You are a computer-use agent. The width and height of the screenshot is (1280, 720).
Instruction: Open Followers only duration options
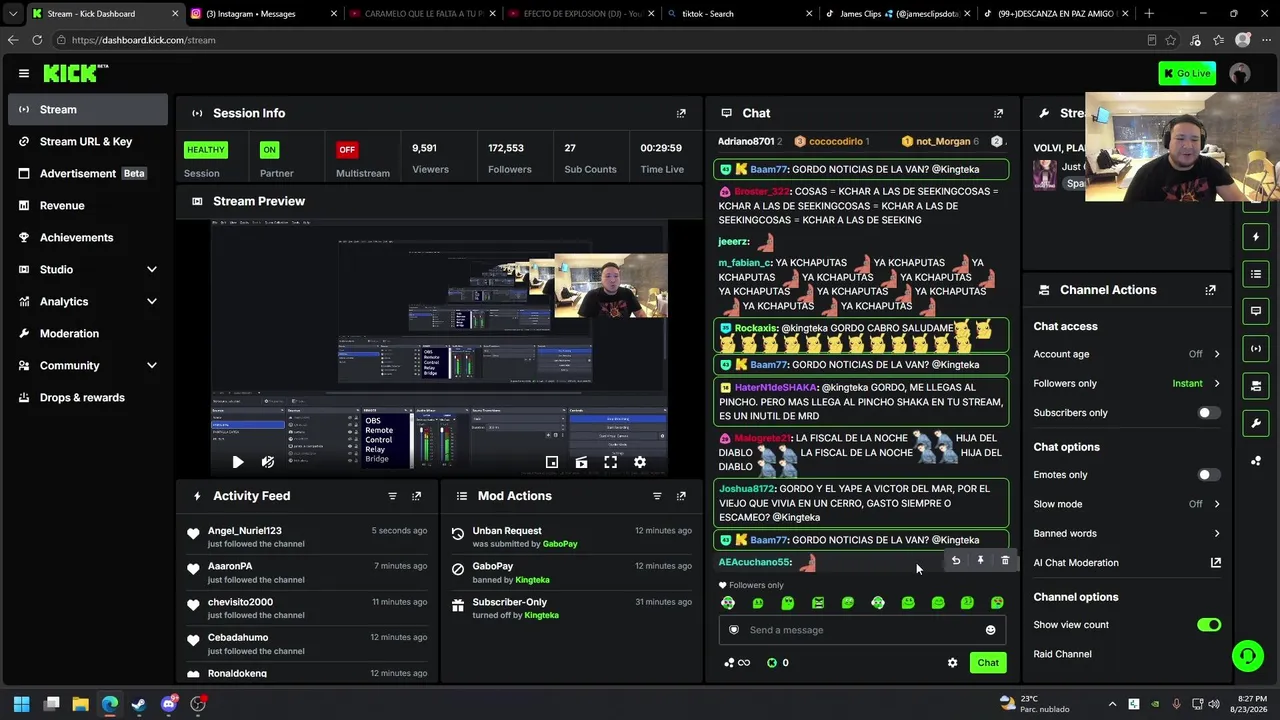pos(1127,383)
